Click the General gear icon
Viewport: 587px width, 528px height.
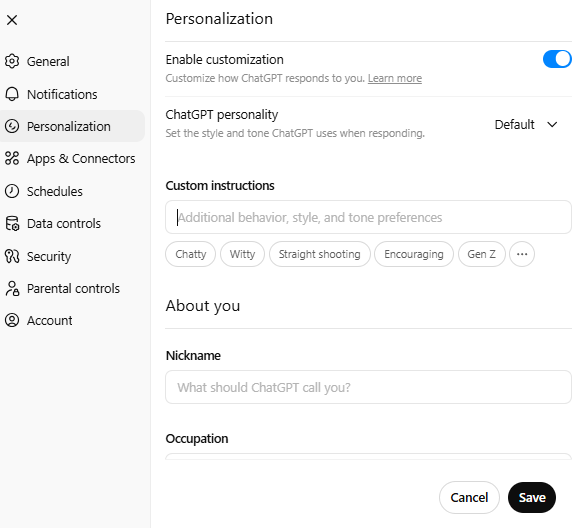(x=12, y=61)
